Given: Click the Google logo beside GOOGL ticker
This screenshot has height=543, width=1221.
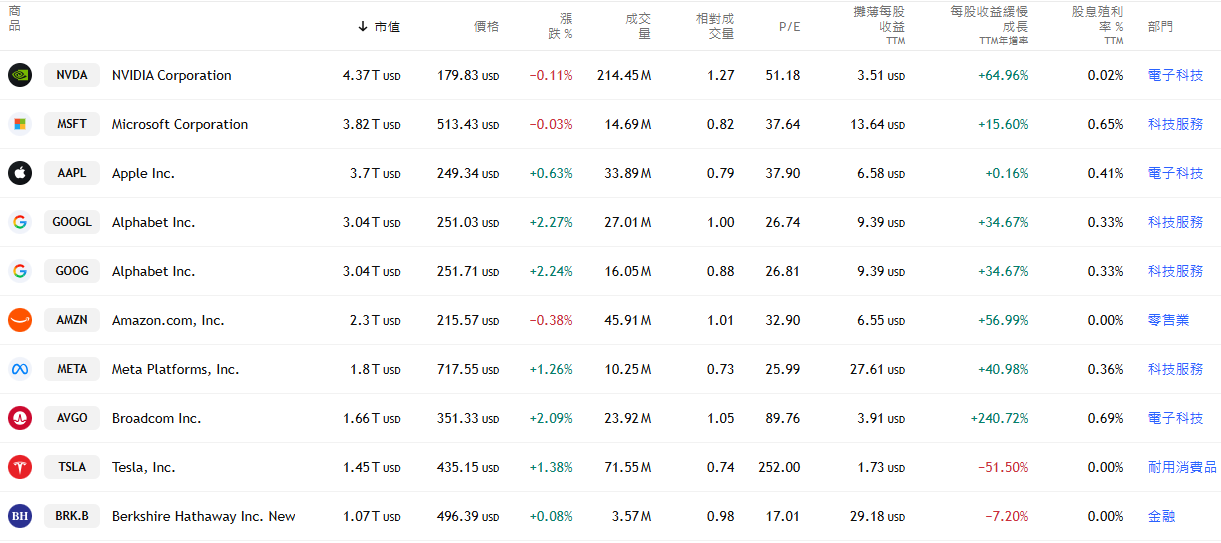Looking at the screenshot, I should tap(20, 222).
